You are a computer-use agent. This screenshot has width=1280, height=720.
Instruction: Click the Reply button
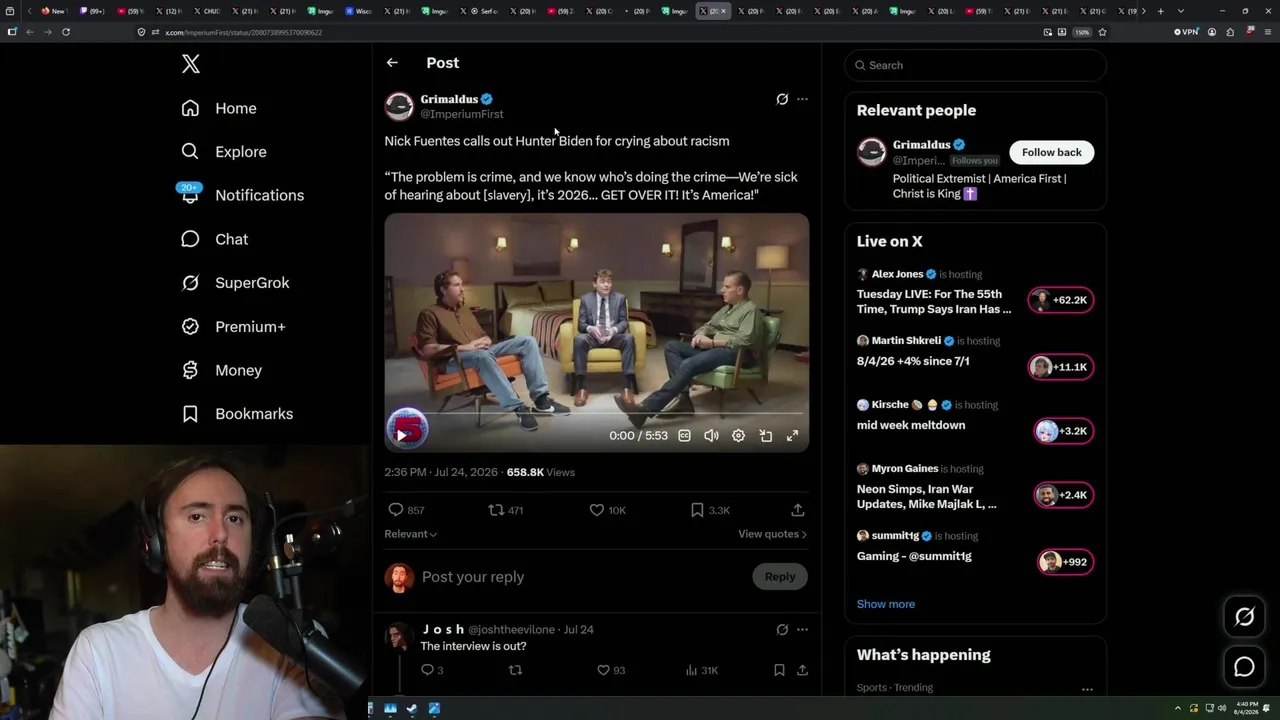click(x=780, y=577)
